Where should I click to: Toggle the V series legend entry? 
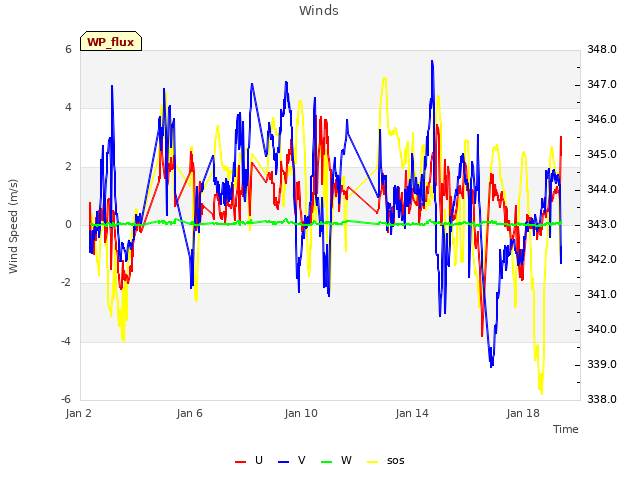point(291,461)
